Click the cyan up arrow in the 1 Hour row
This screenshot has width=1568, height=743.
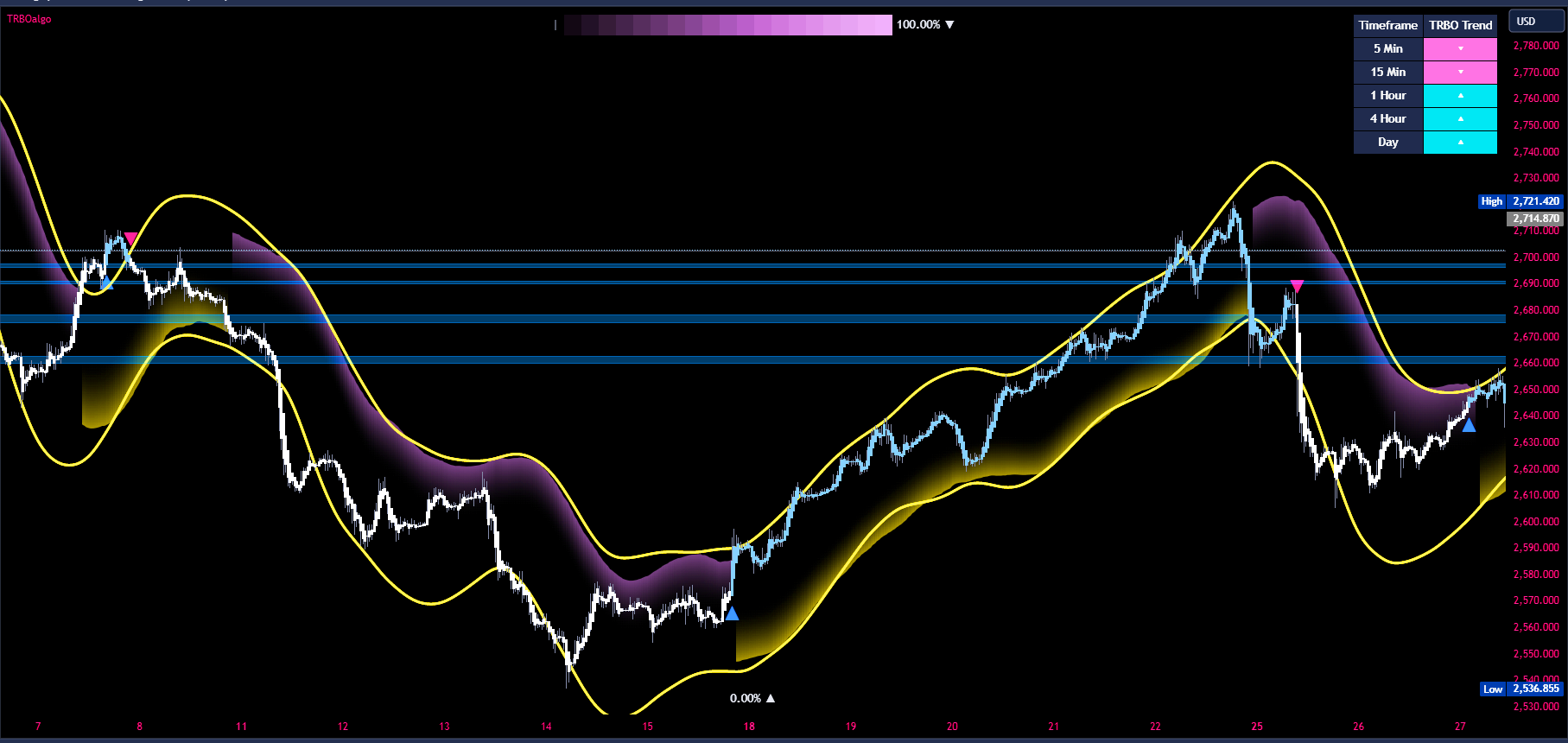pyautogui.click(x=1461, y=95)
